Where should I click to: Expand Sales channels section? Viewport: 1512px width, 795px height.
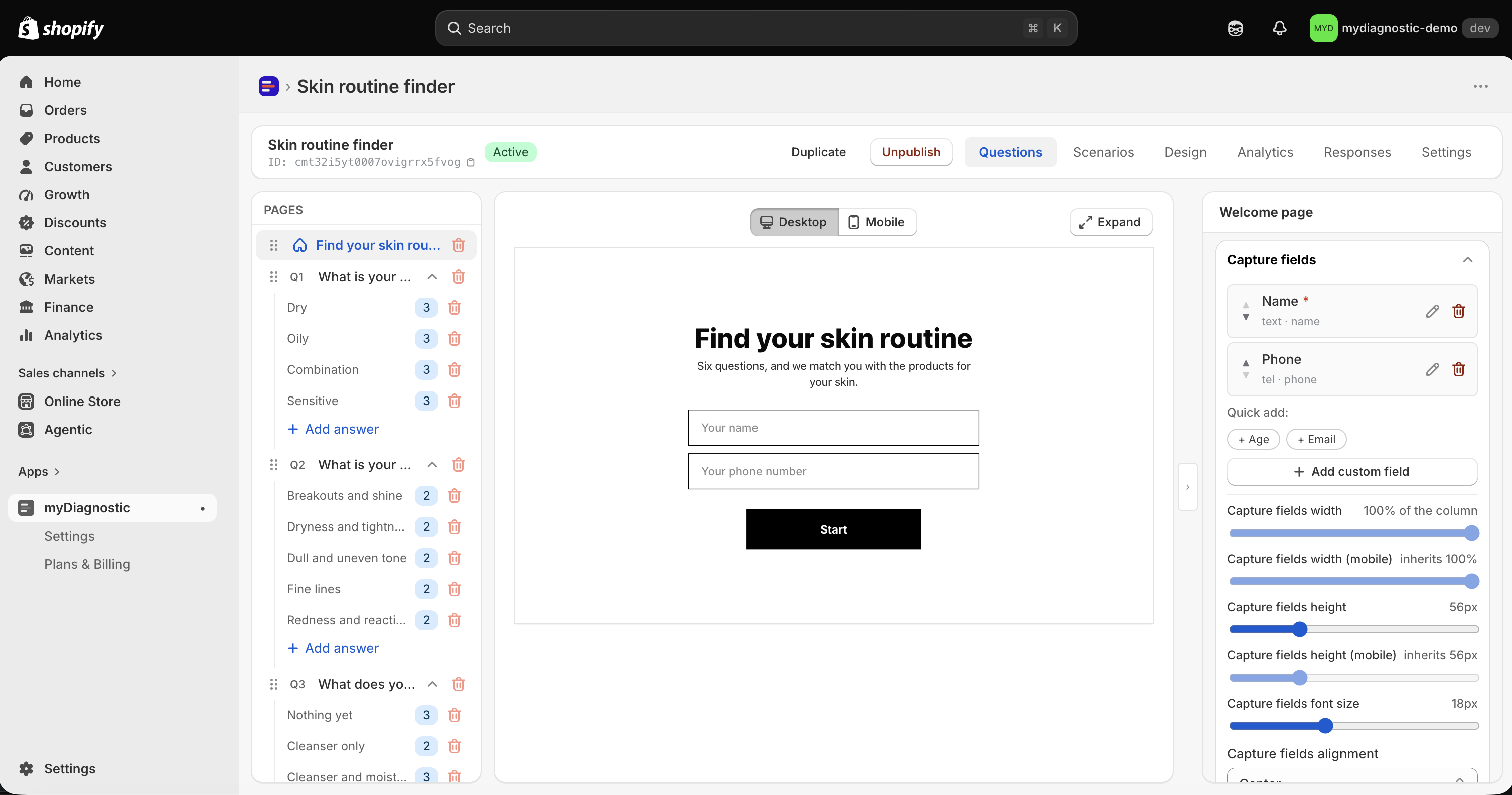click(68, 373)
